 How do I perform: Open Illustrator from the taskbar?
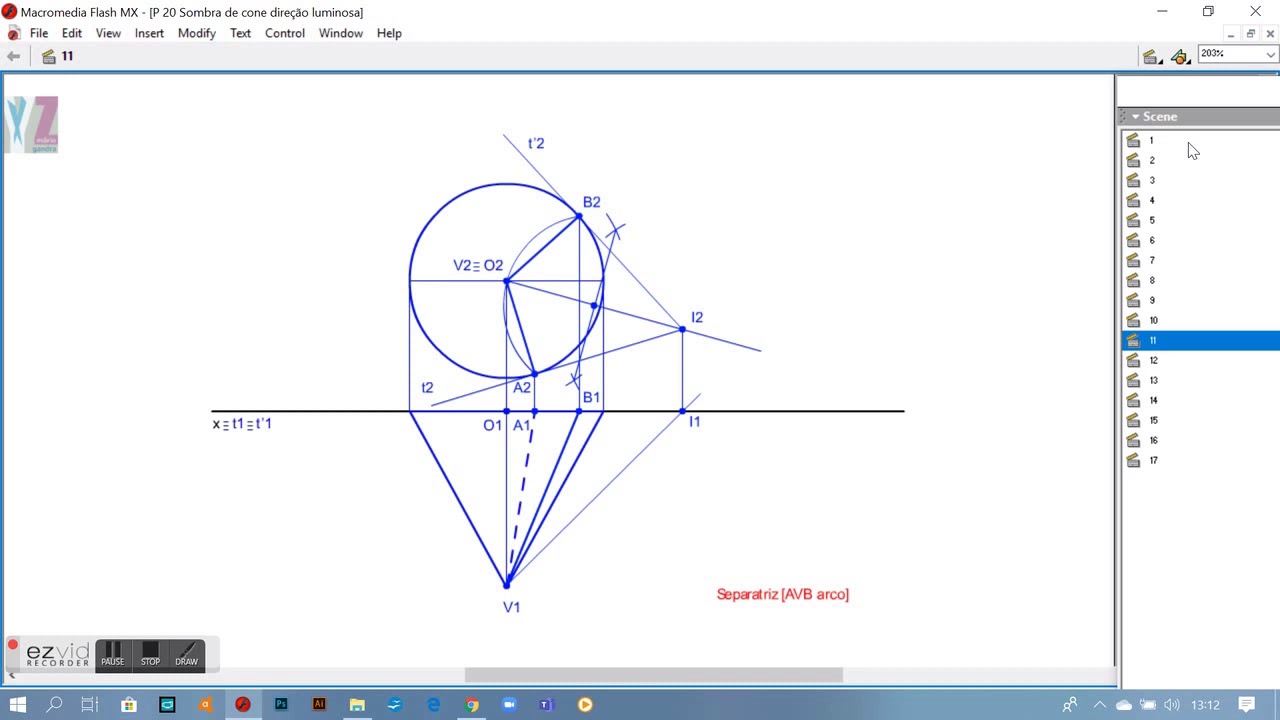tap(319, 705)
